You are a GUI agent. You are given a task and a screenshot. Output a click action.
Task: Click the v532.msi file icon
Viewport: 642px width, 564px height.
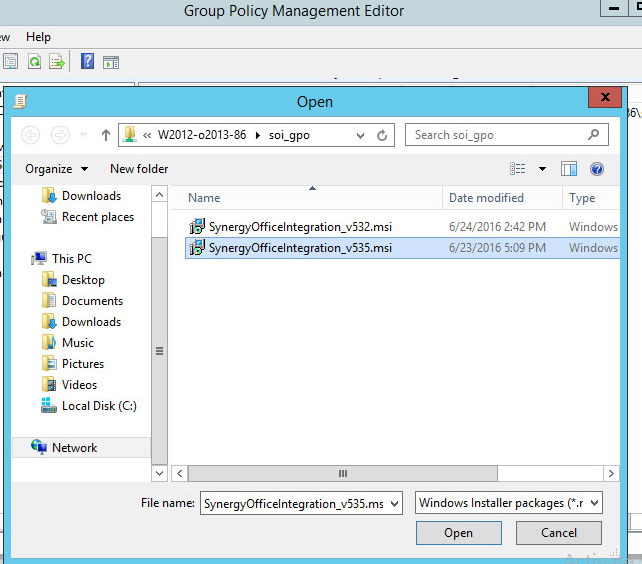(x=197, y=227)
